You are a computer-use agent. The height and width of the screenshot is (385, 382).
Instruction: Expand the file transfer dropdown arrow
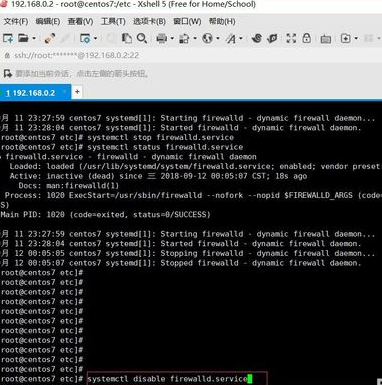tap(195, 39)
